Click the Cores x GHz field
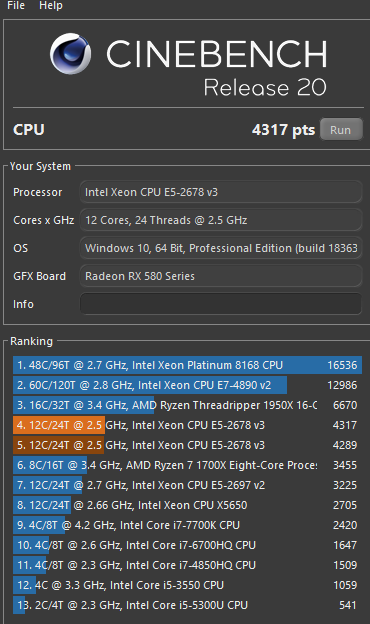 [x=221, y=220]
